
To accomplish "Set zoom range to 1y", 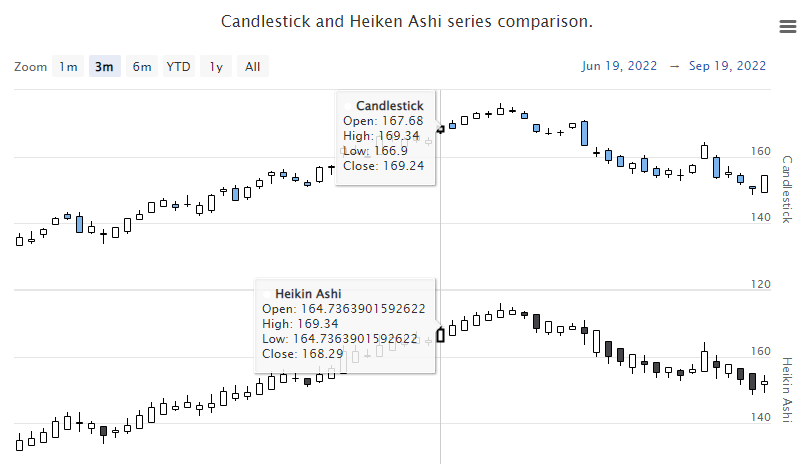I will tap(215, 67).
